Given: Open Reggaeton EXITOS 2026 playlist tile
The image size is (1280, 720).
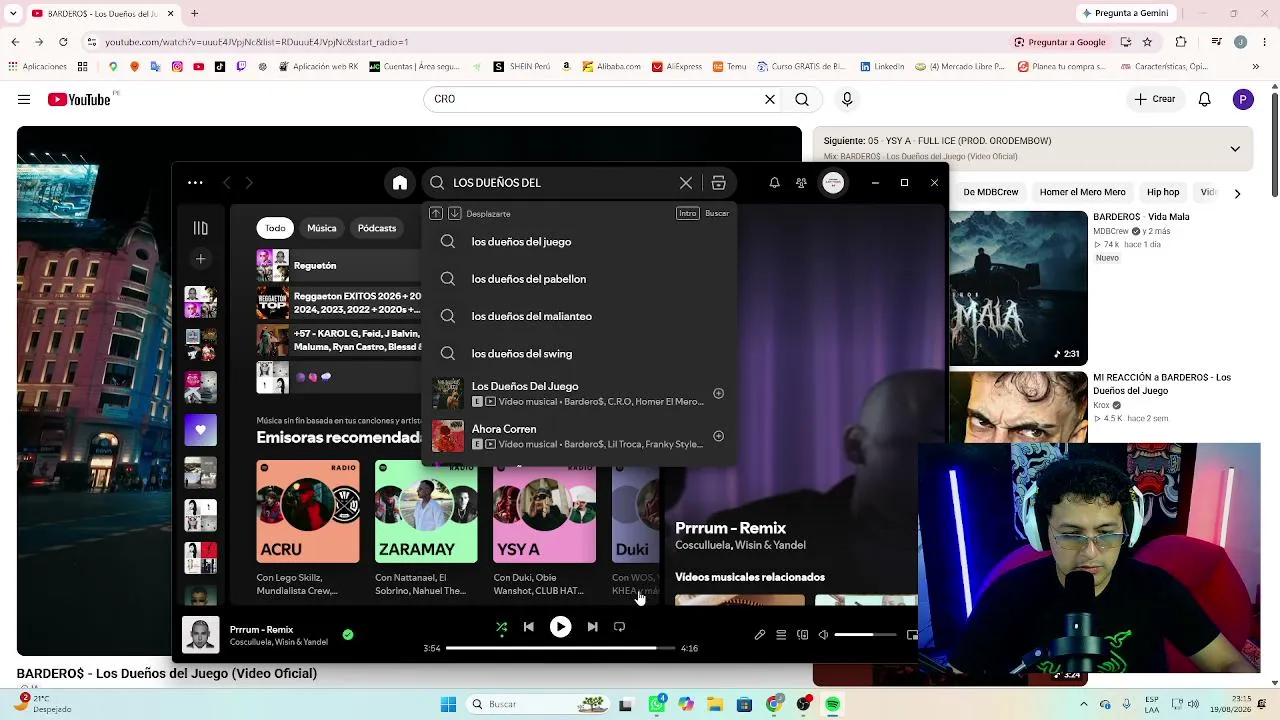Looking at the screenshot, I should pos(338,303).
